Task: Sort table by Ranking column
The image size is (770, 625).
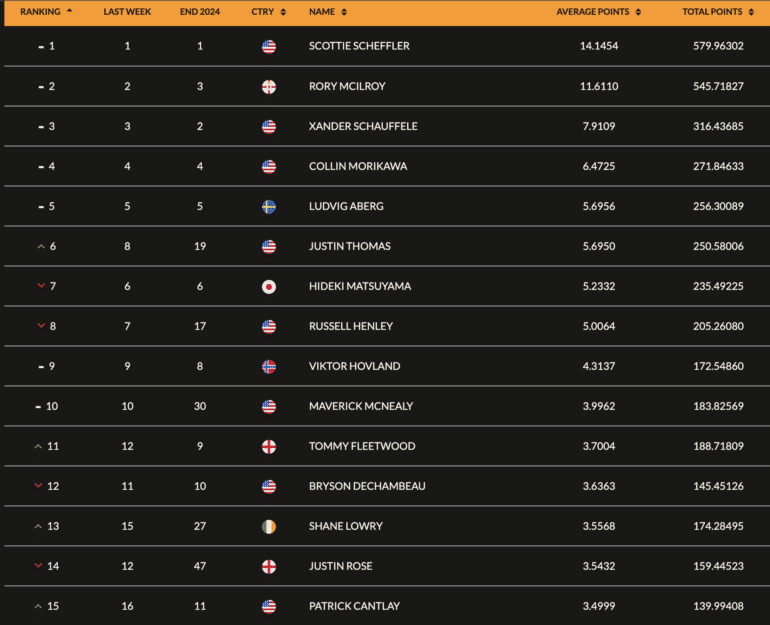Action: tap(46, 12)
